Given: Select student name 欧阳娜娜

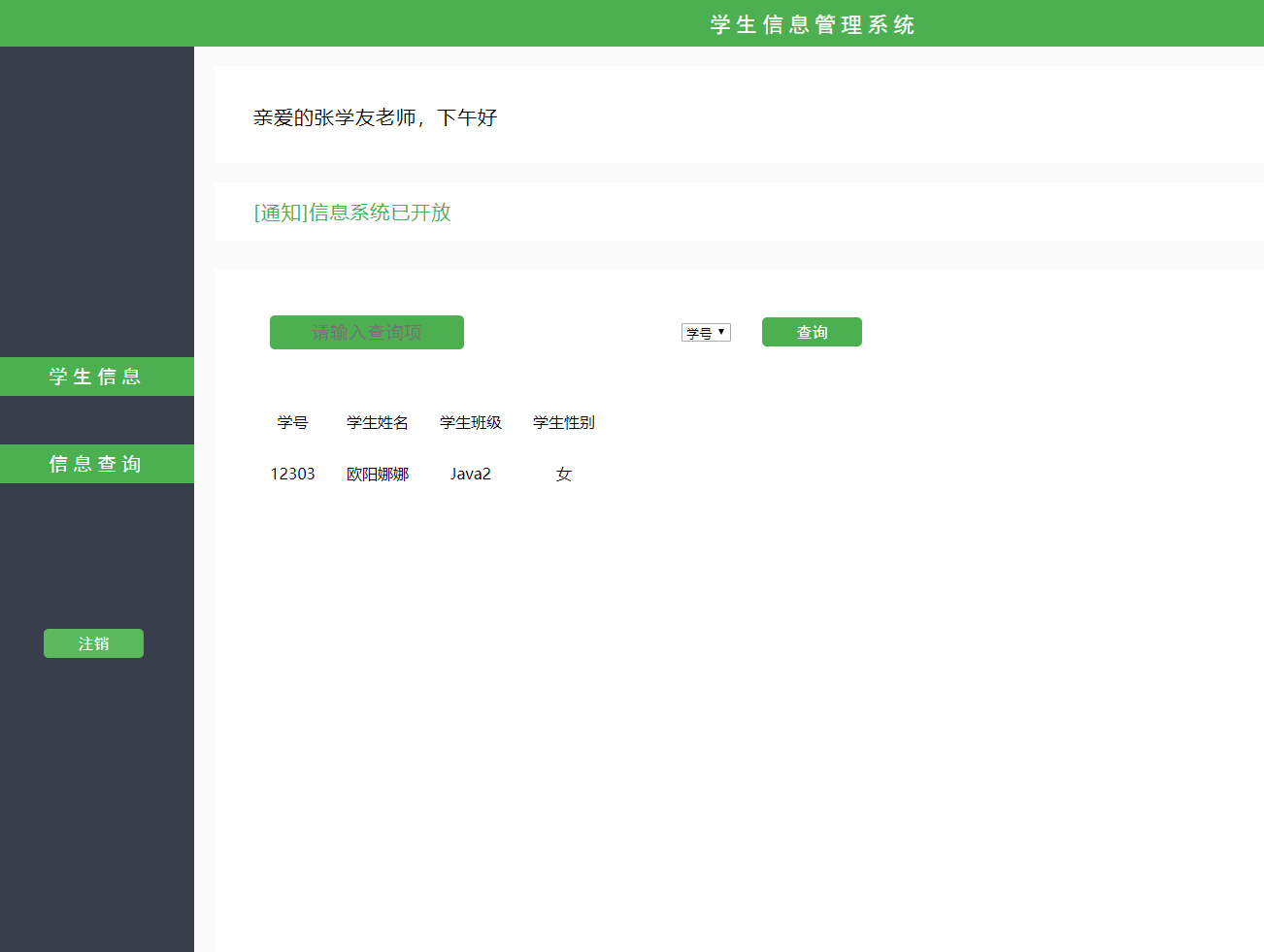Looking at the screenshot, I should [x=378, y=474].
